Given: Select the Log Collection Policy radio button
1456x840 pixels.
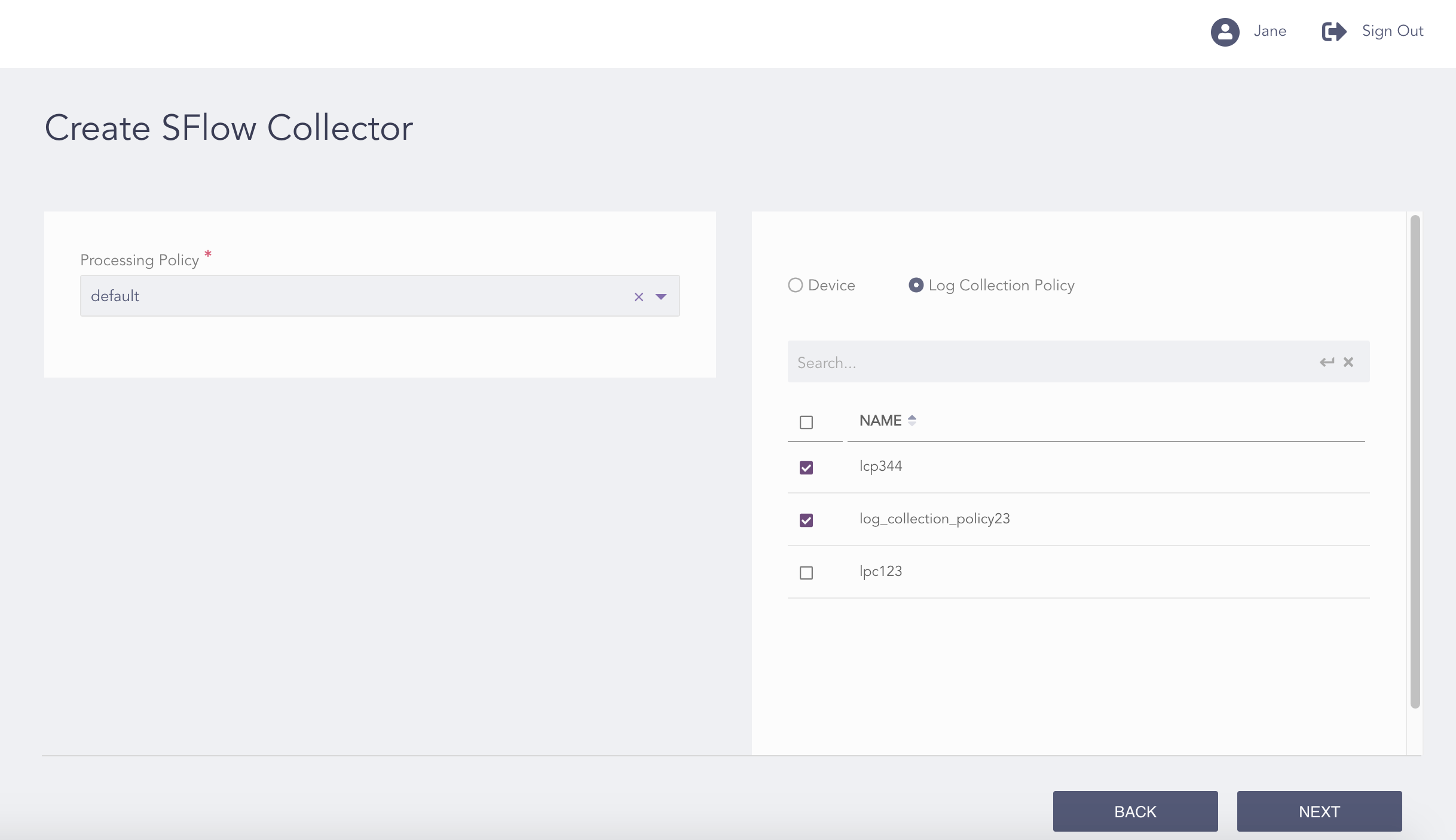Looking at the screenshot, I should tap(916, 285).
